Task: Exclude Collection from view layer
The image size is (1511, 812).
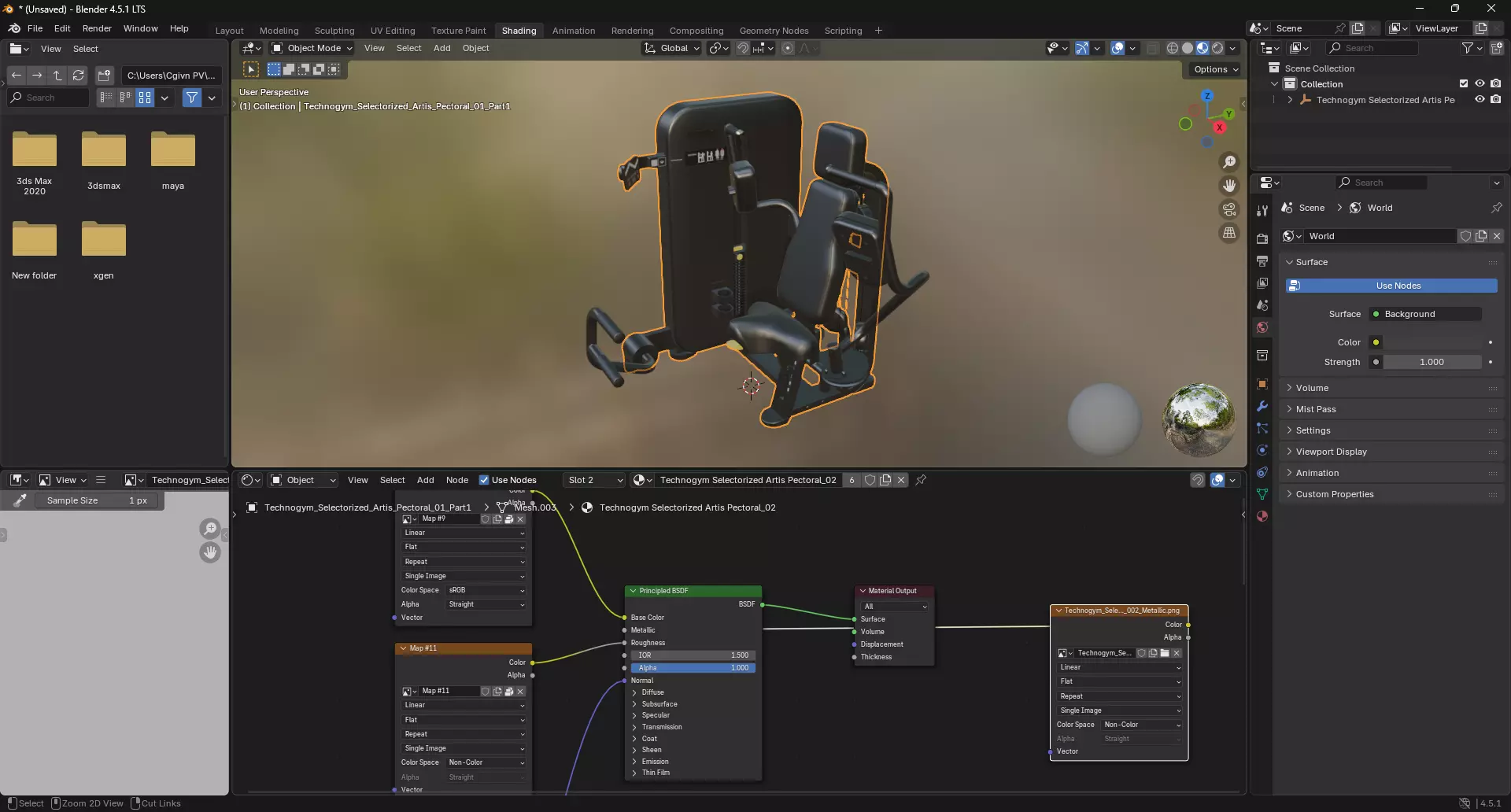Action: 1464,84
